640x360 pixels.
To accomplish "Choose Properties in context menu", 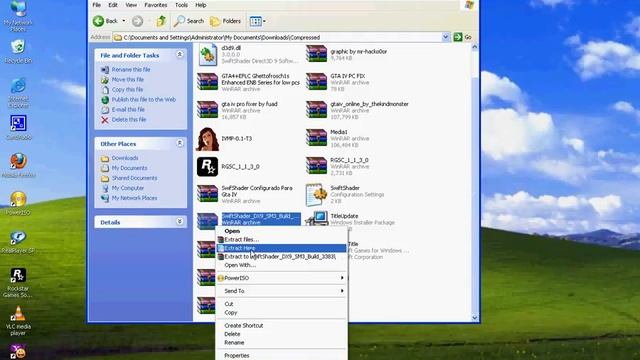I will click(x=237, y=356).
